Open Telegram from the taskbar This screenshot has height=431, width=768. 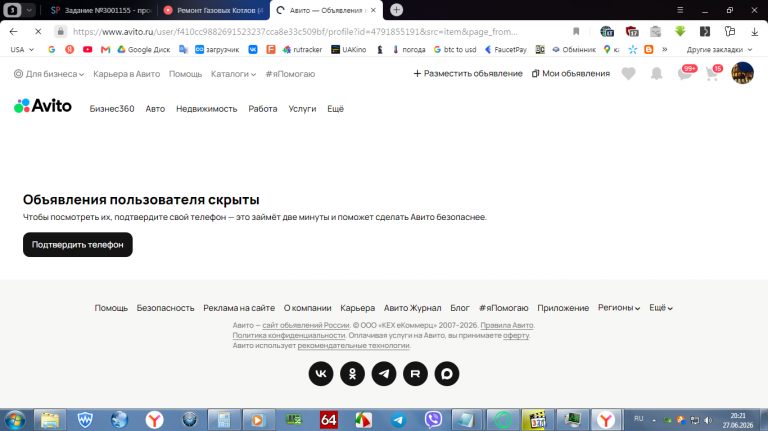398,420
